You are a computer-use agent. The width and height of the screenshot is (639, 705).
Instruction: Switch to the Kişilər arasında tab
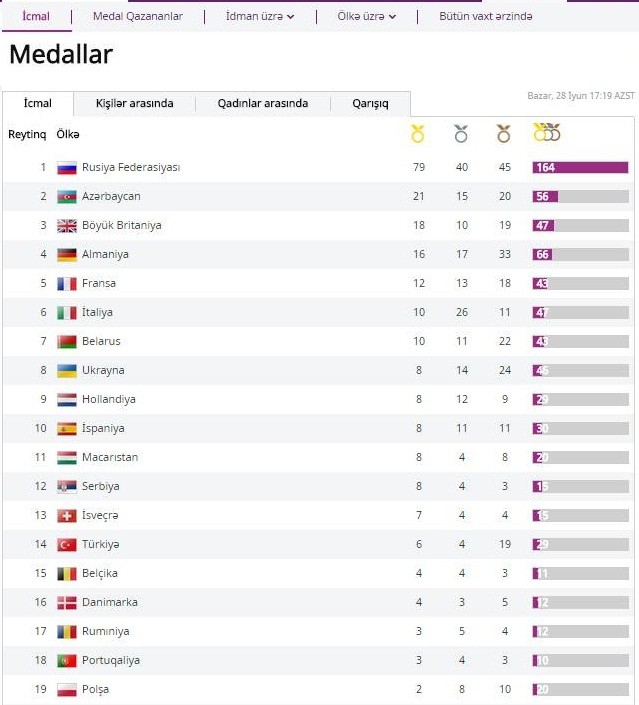pos(134,103)
